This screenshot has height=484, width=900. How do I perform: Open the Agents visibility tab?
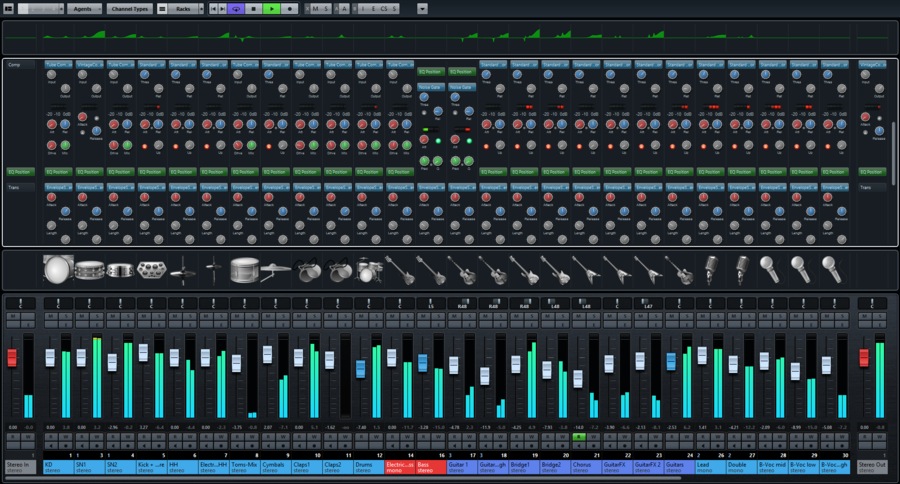84,8
